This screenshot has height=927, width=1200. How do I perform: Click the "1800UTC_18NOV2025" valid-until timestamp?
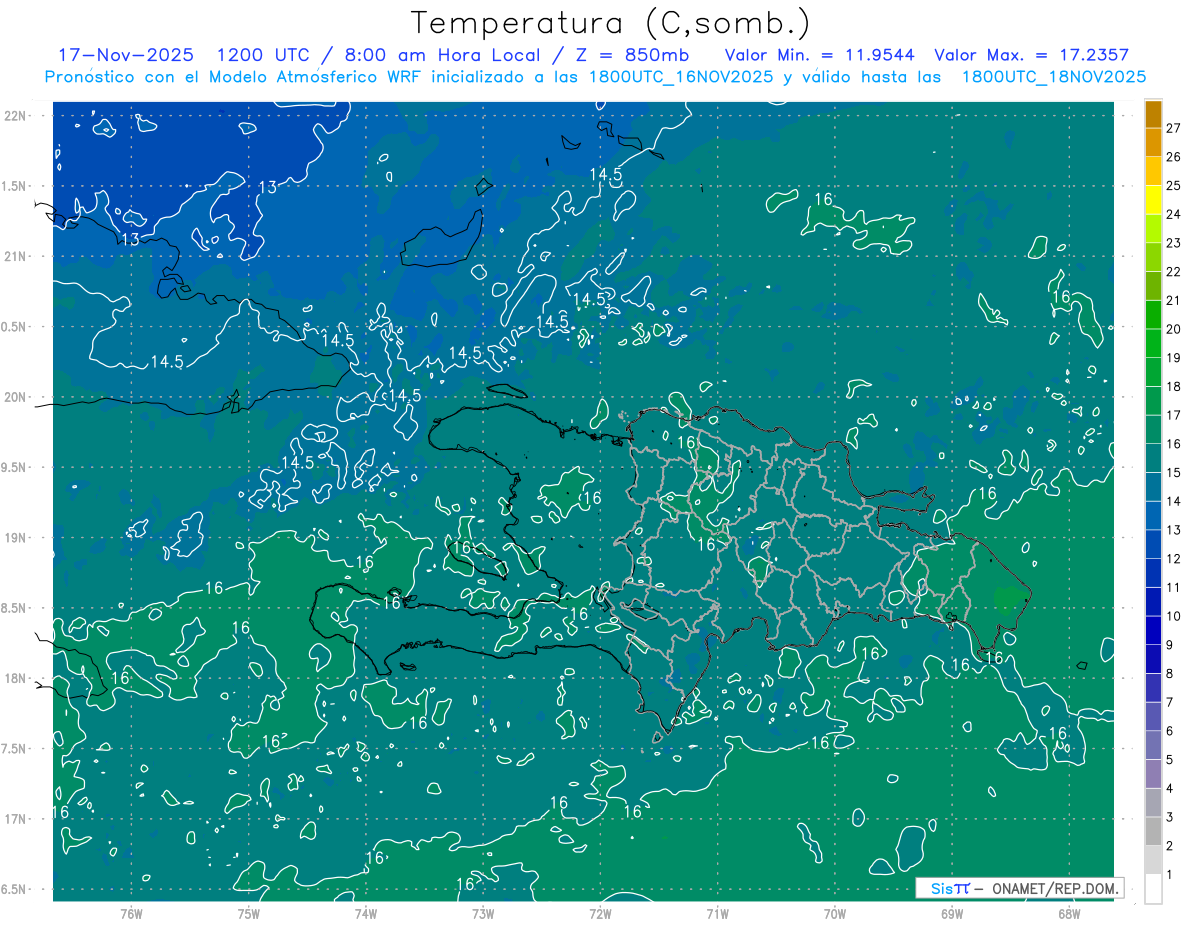click(1053, 77)
